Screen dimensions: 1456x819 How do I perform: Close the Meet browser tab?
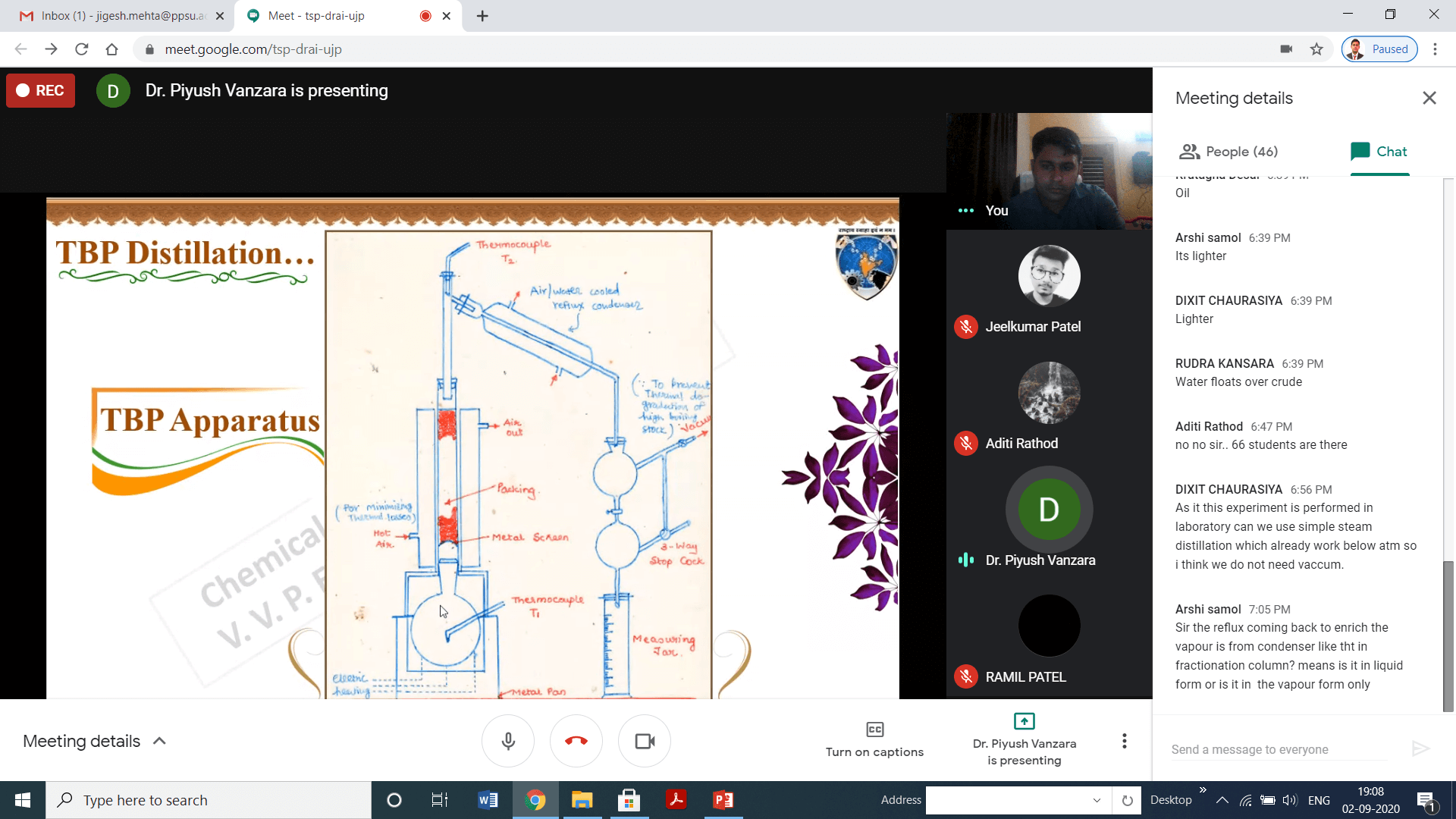(447, 16)
